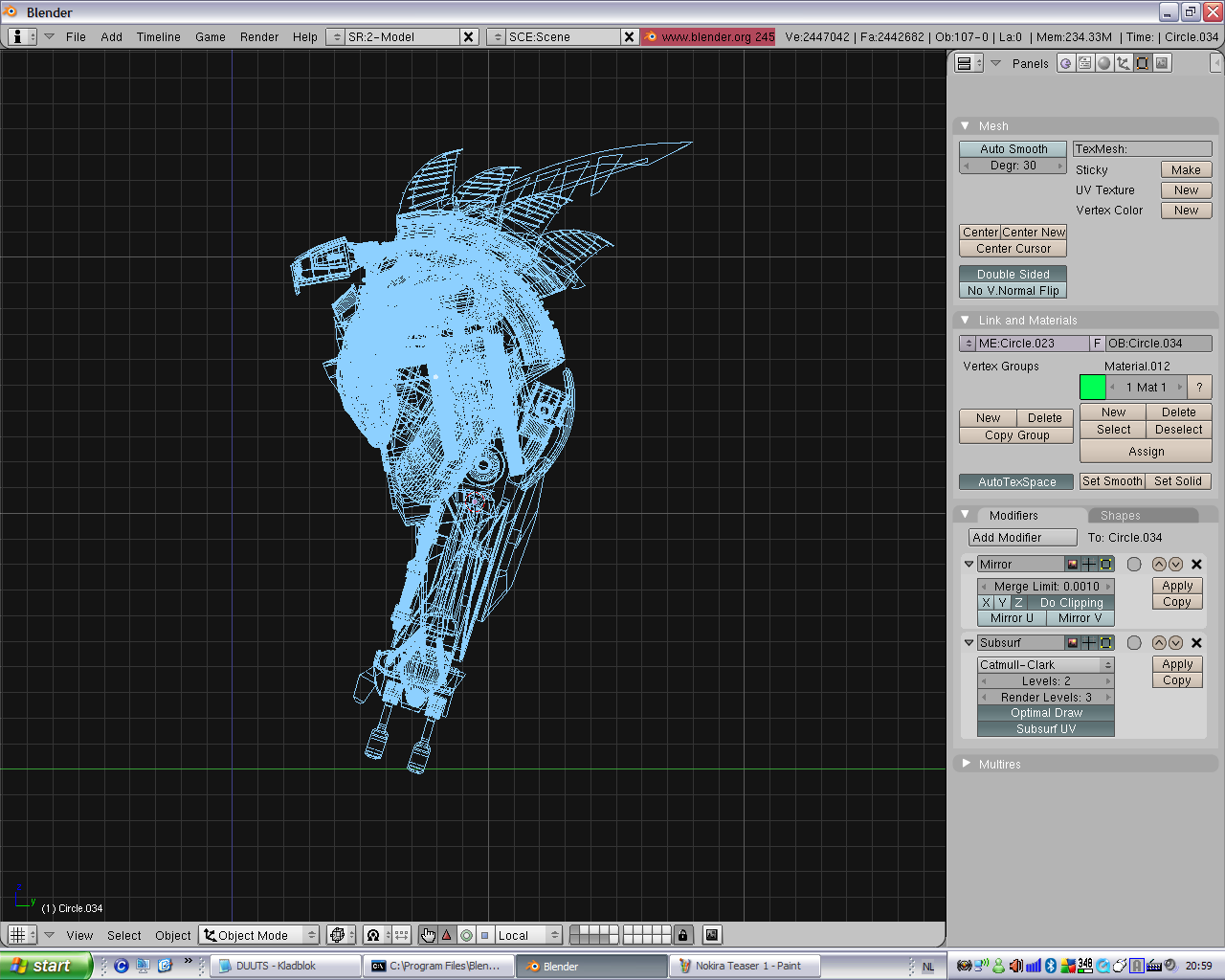Click the lock layers padlock icon
Image resolution: width=1225 pixels, height=980 pixels.
682,935
